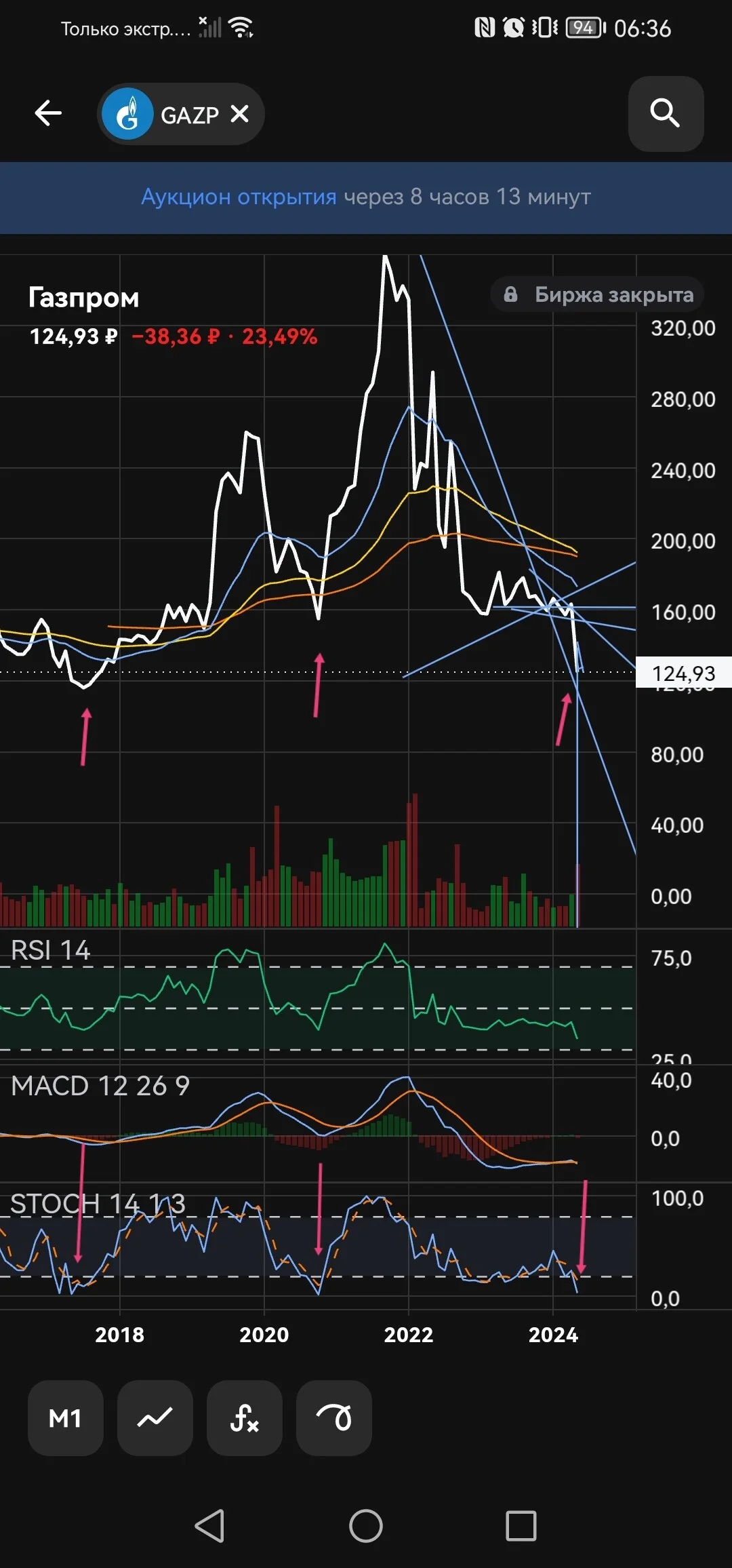Tap the NFC status icon
This screenshot has height=1568, width=732.
pos(485,27)
